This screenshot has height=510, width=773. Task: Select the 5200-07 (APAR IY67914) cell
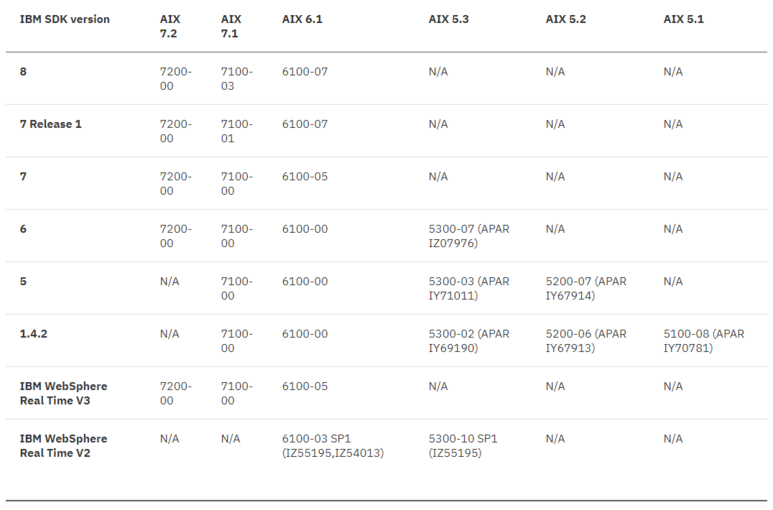point(586,289)
